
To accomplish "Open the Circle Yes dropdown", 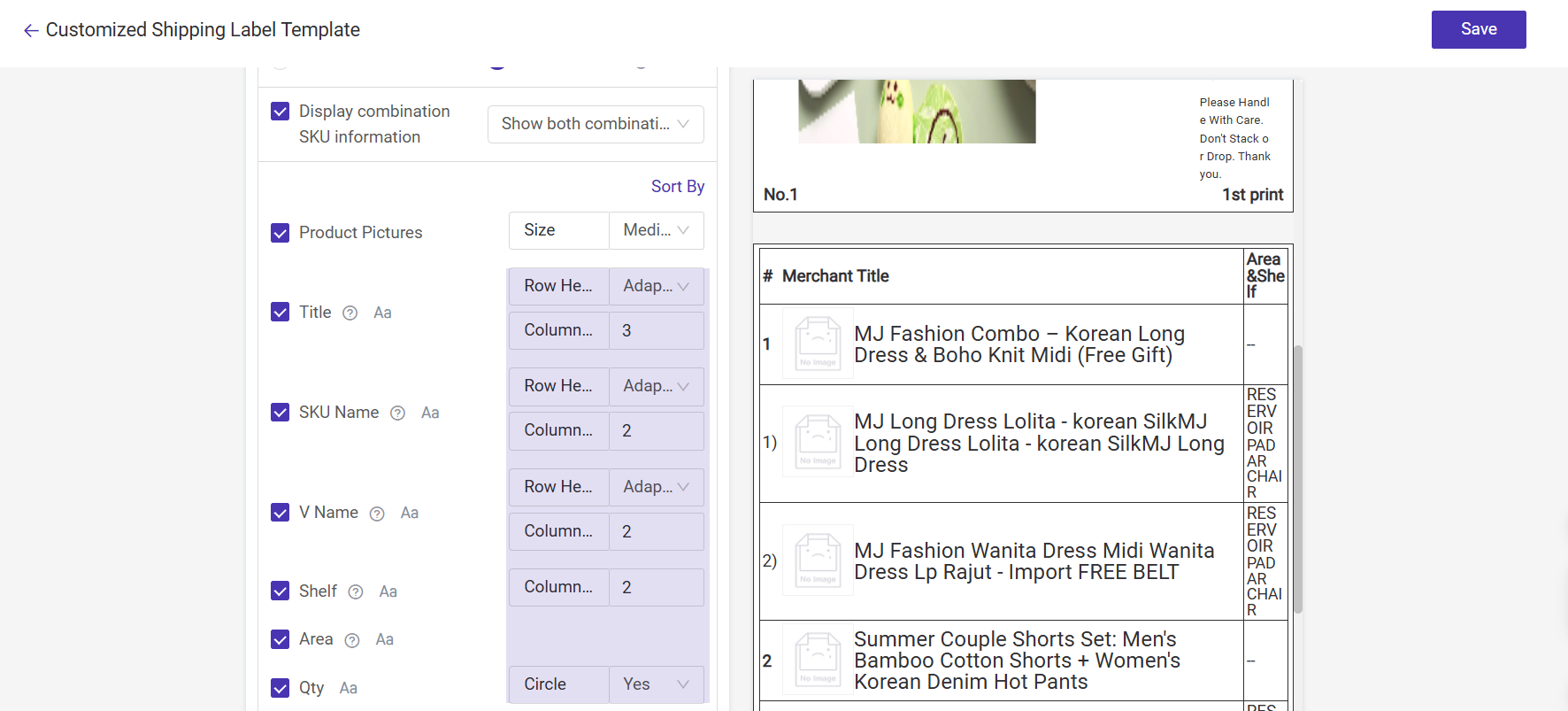I will [x=656, y=684].
